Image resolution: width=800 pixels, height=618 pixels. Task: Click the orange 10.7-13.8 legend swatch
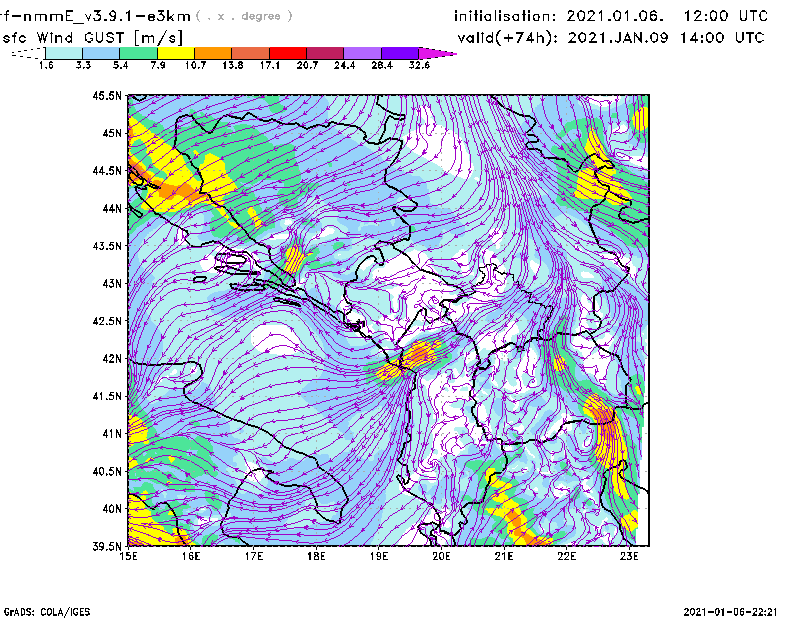(x=213, y=53)
